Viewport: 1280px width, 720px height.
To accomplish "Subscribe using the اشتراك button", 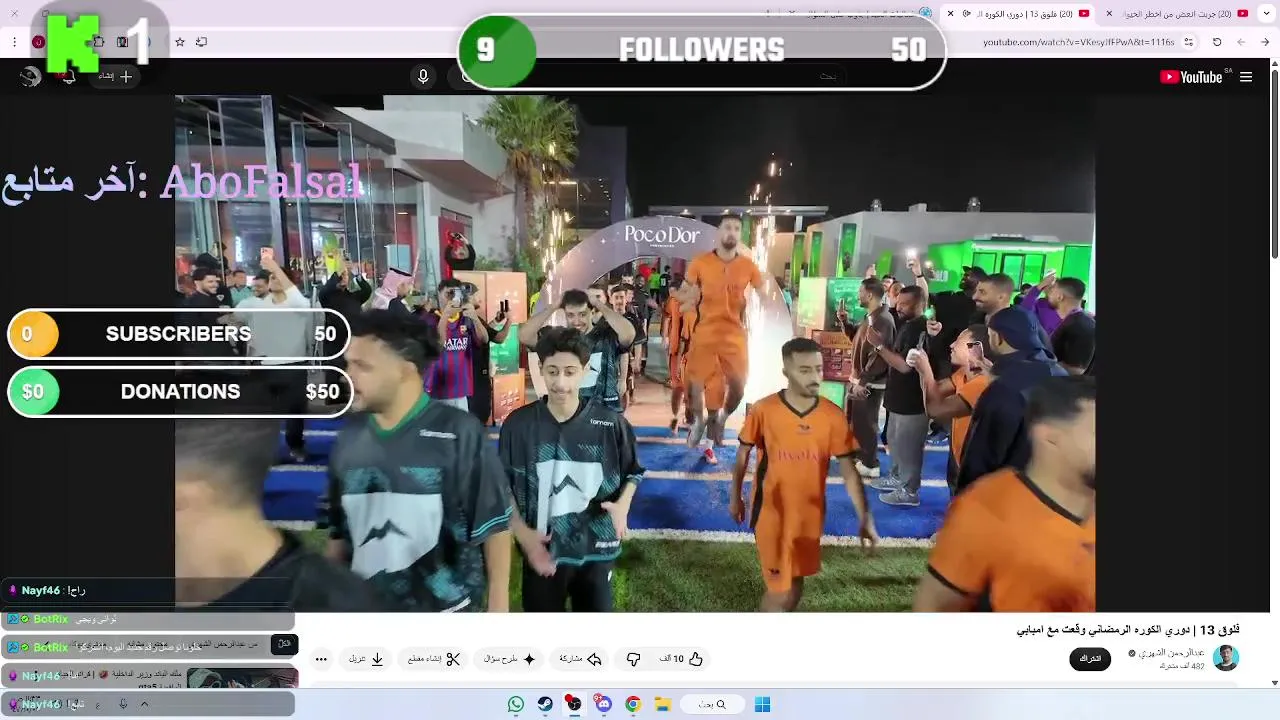I will (x=1090, y=659).
